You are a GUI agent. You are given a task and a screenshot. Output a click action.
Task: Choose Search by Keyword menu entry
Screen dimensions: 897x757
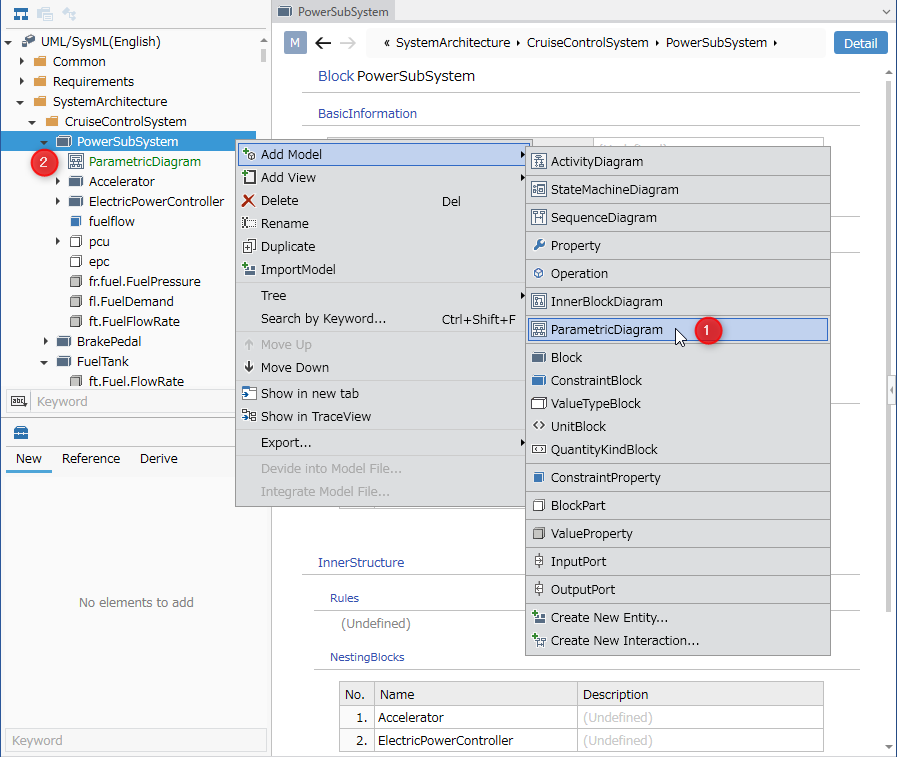[381, 319]
